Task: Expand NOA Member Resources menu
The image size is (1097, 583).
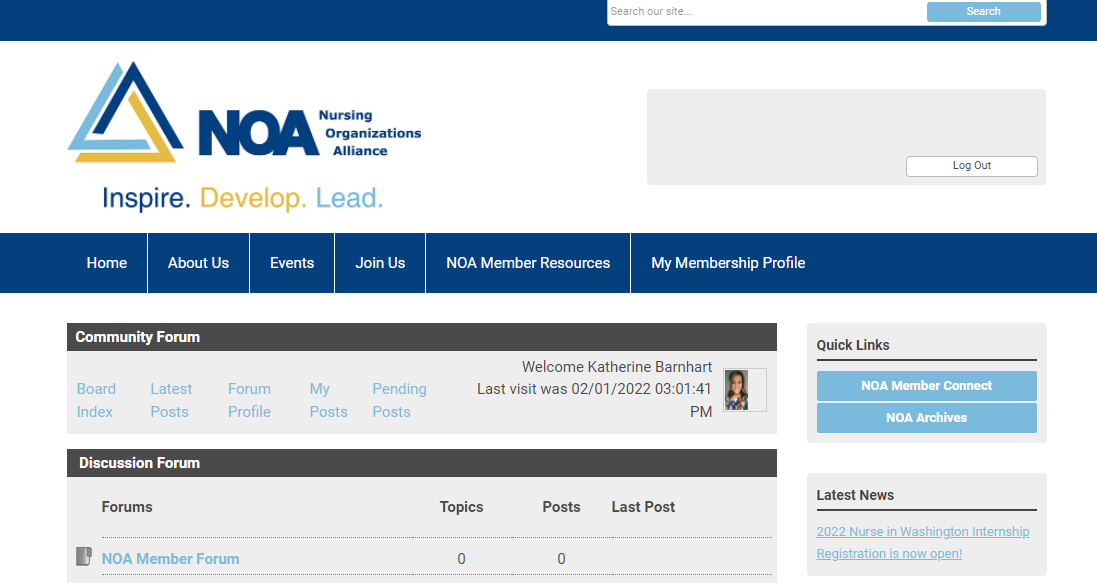Action: (x=528, y=263)
